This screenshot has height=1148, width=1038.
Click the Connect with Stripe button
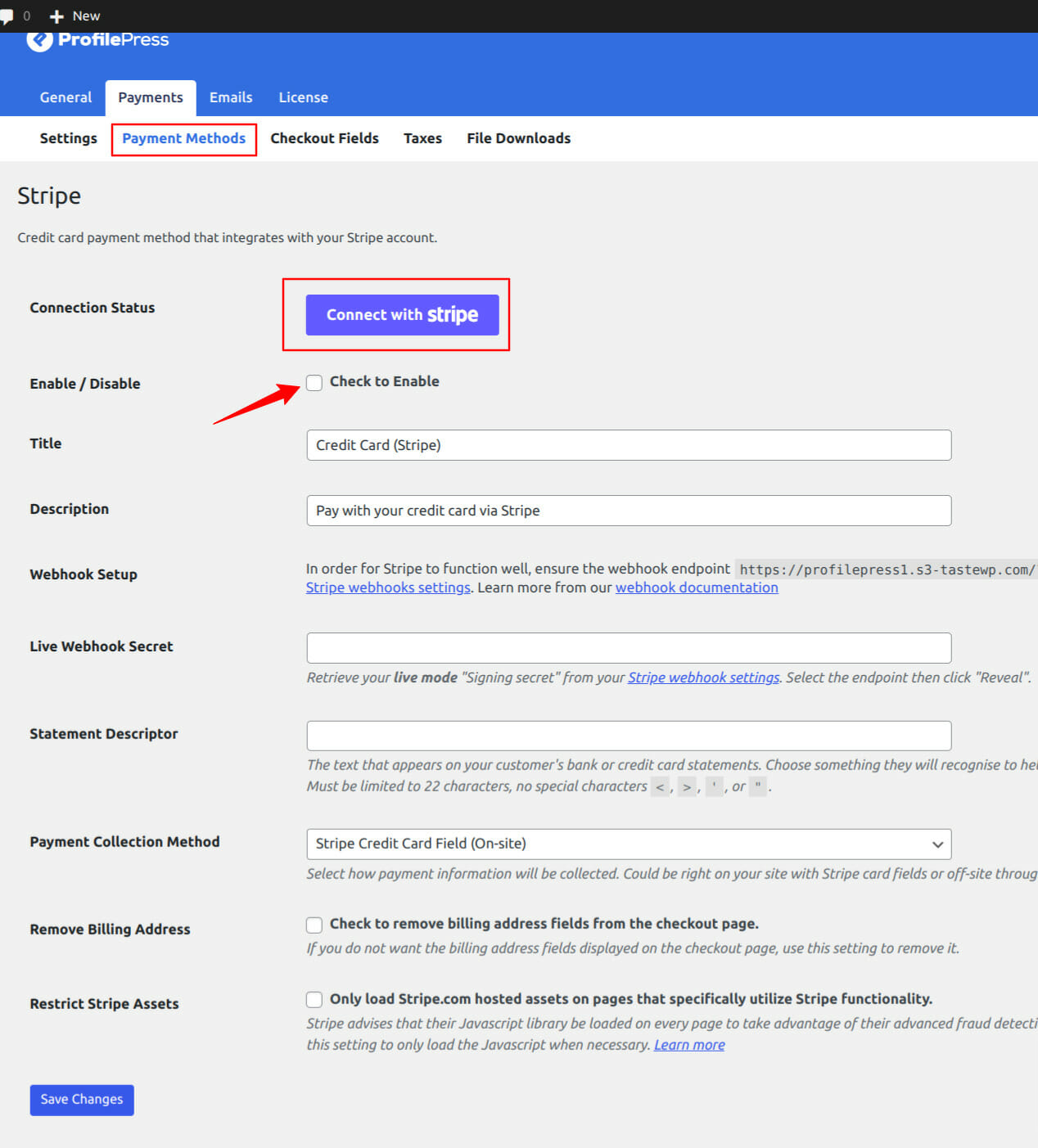click(402, 315)
